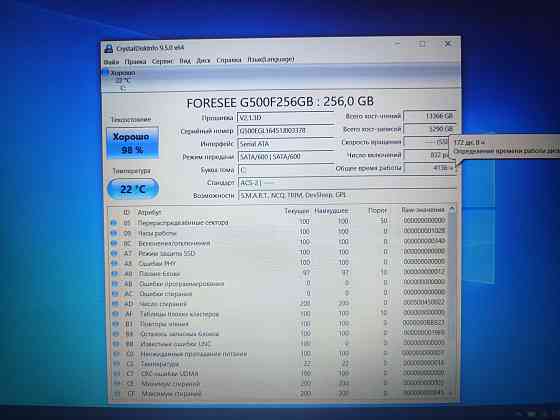Click the Порог column header
560x420 pixels.
point(377,211)
